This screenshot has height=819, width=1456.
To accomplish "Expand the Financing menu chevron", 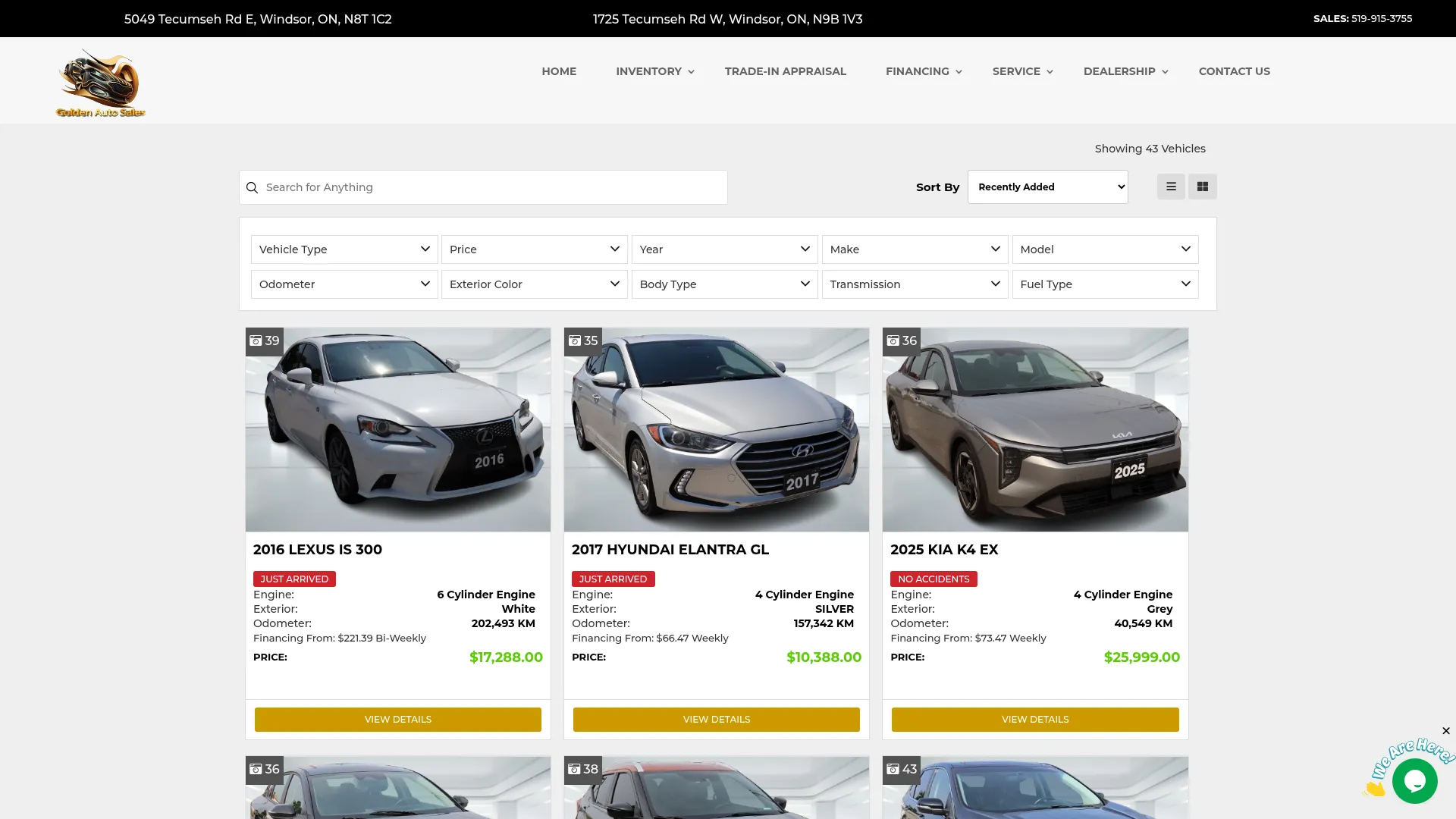I will click(959, 72).
